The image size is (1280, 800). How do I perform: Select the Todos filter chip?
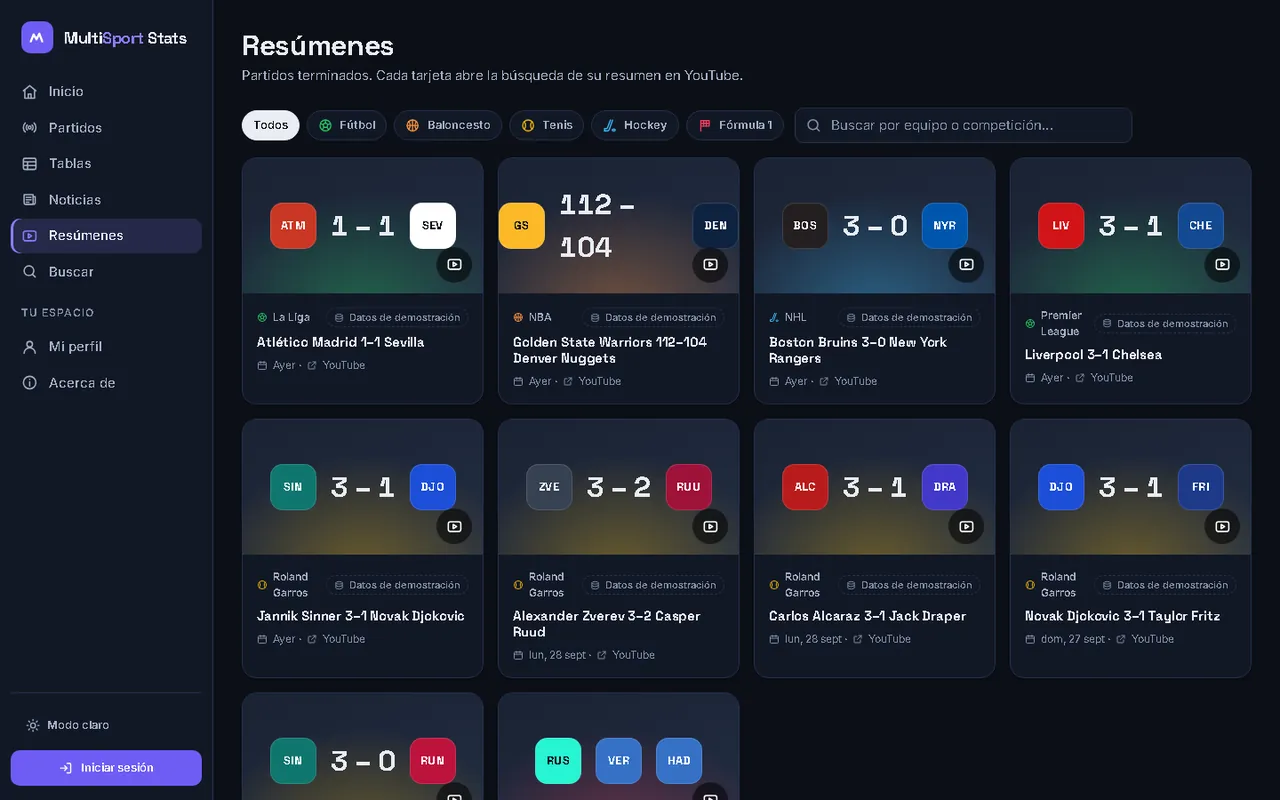tap(271, 125)
